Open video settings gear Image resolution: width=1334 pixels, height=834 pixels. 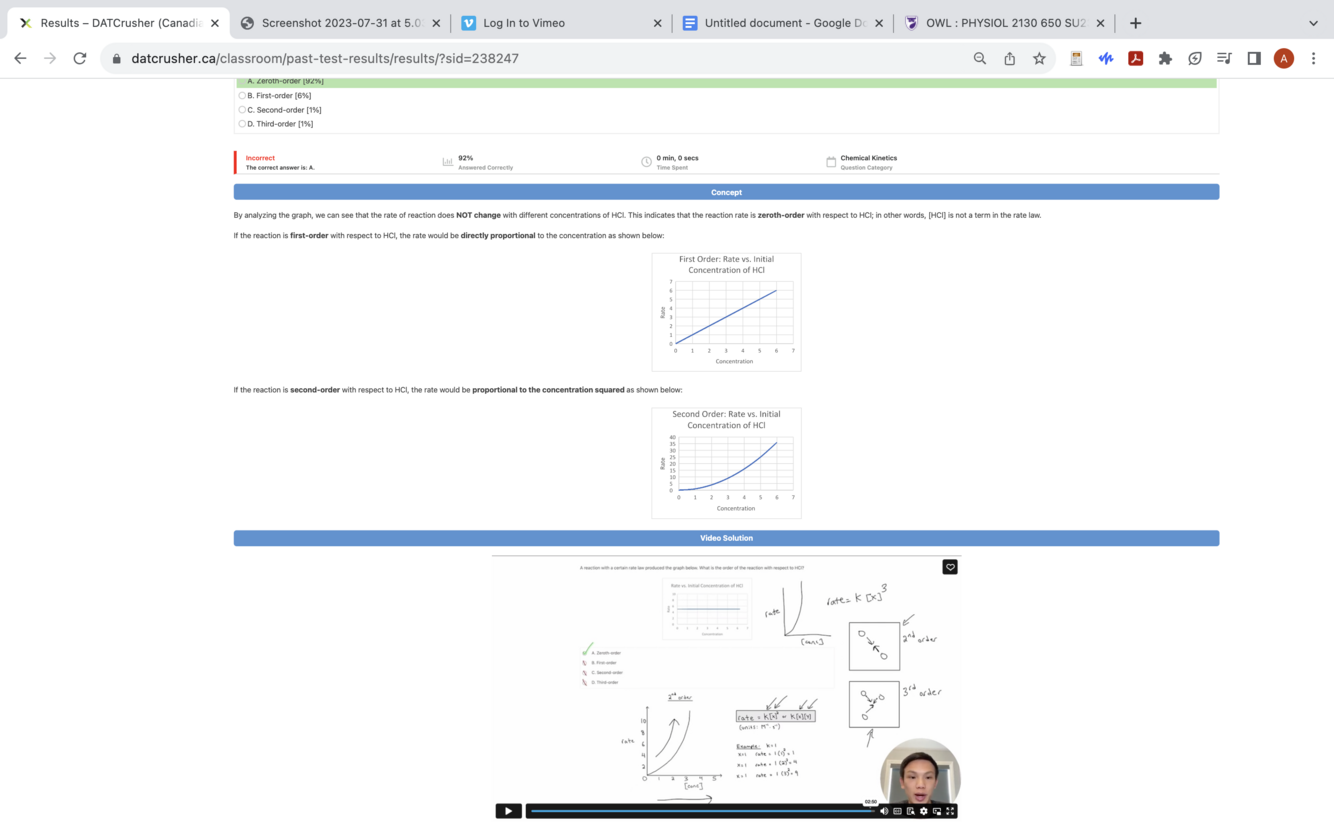click(923, 811)
